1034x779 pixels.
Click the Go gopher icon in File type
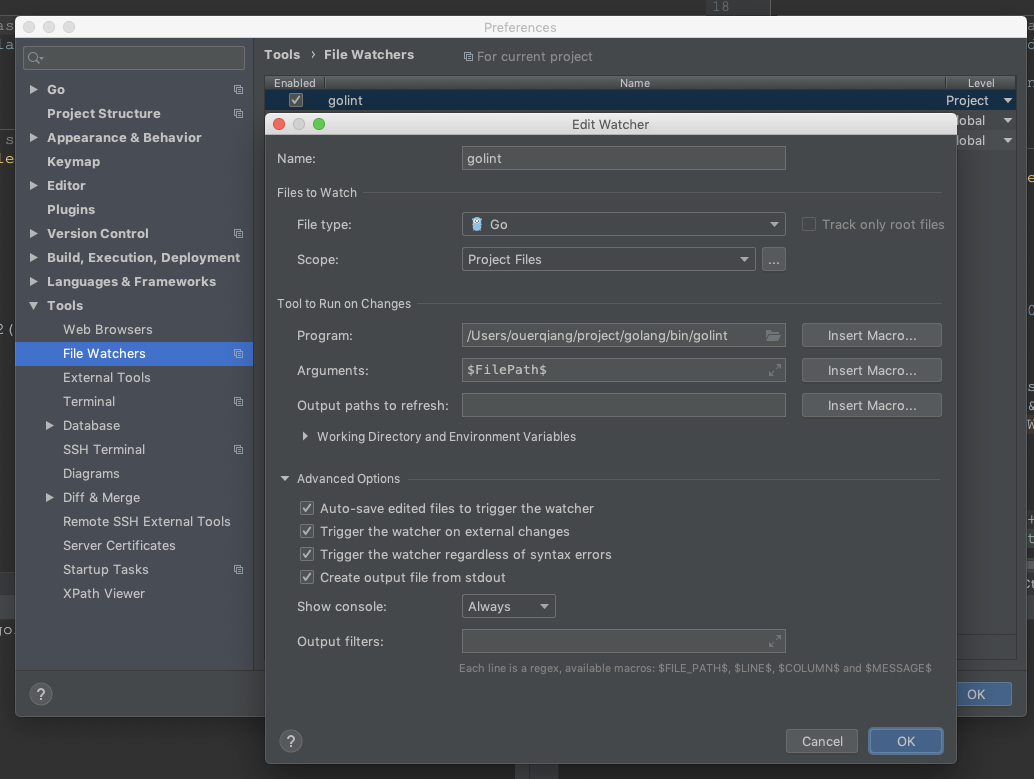click(x=477, y=224)
